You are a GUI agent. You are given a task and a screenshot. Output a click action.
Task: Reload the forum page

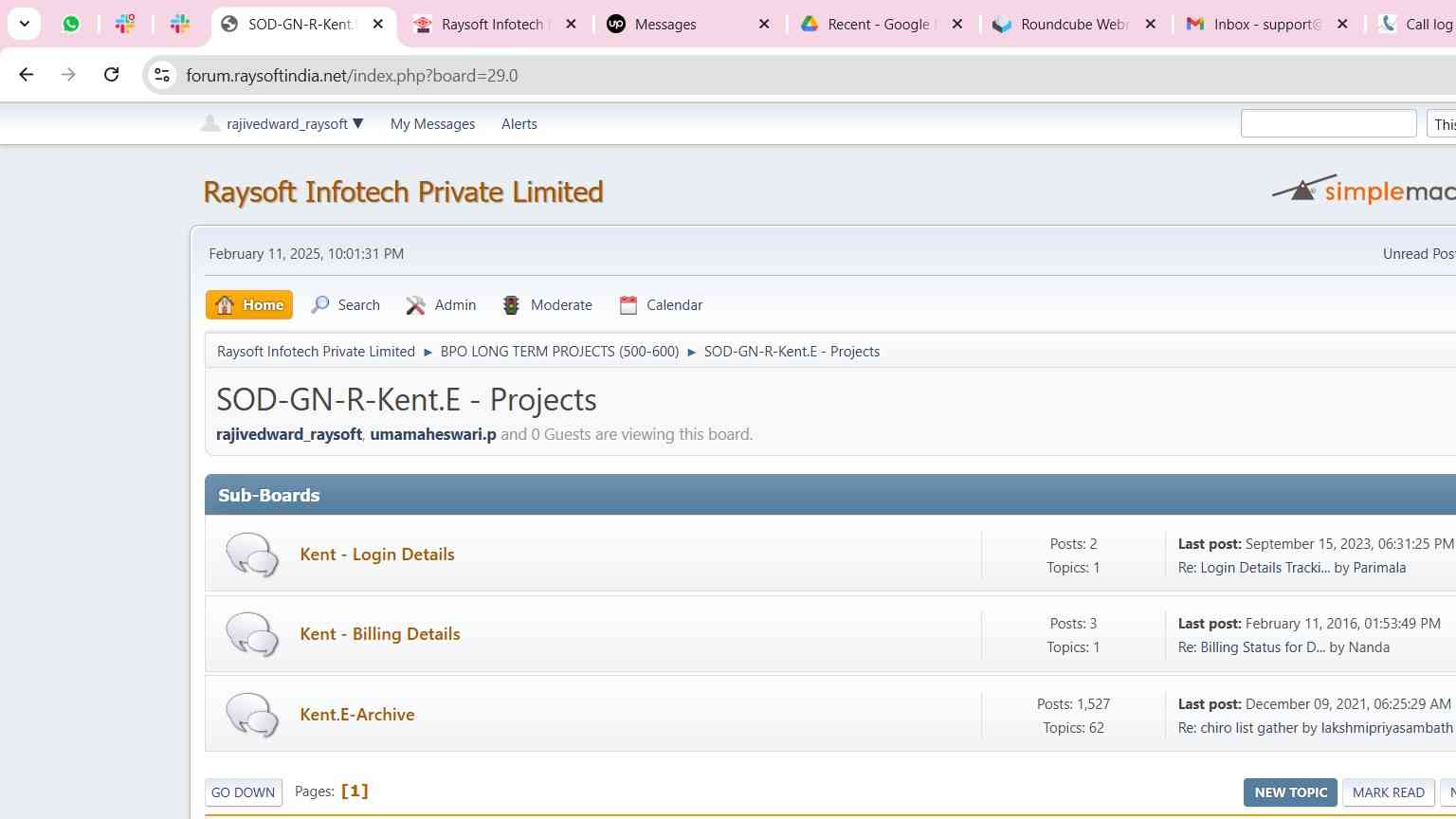click(111, 74)
